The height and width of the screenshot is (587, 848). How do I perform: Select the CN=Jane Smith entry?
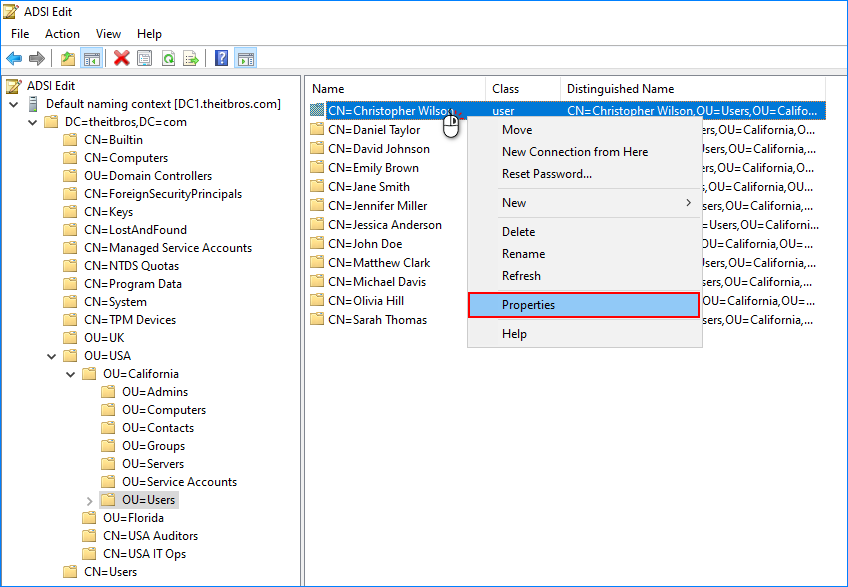[369, 187]
